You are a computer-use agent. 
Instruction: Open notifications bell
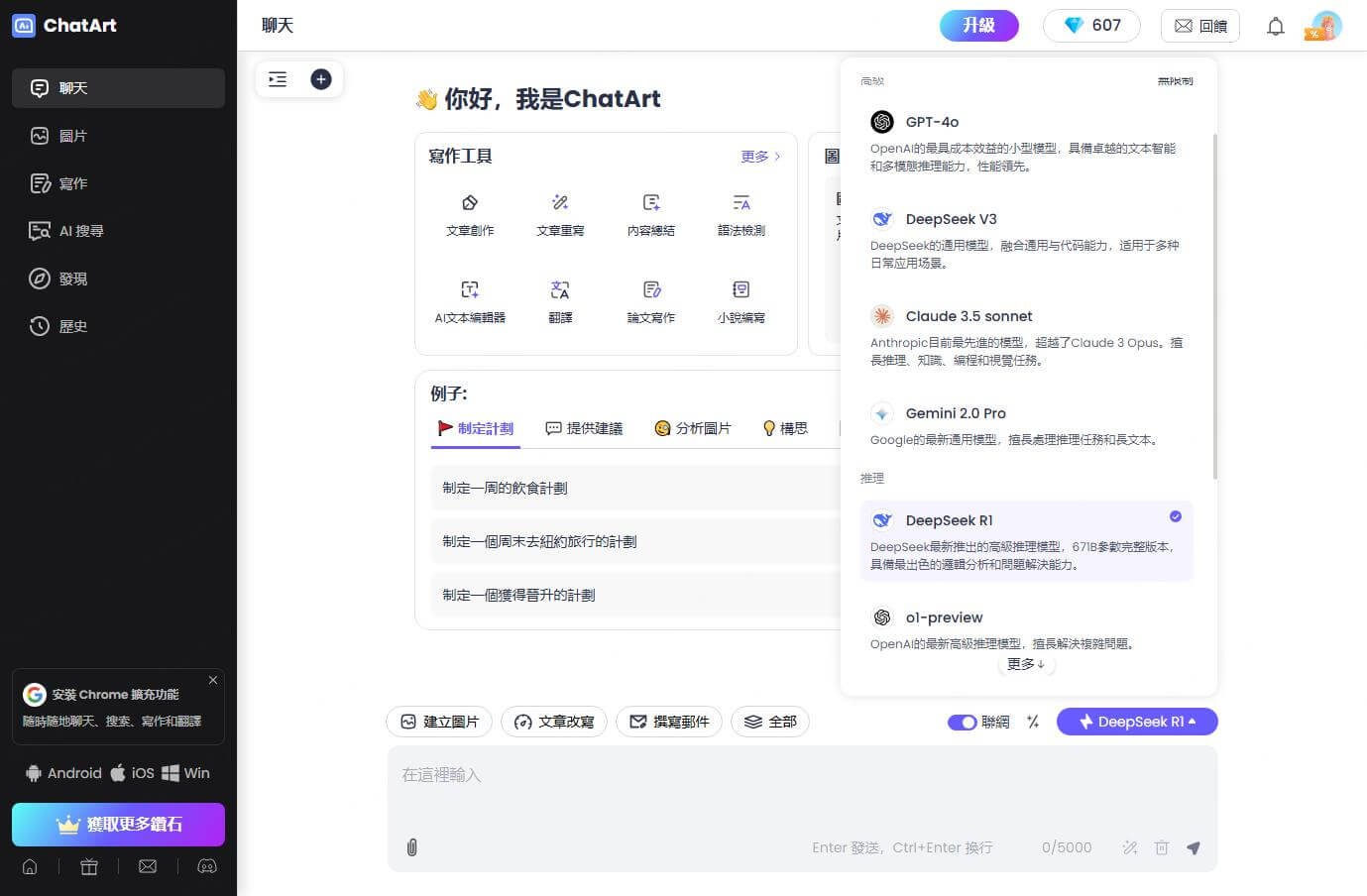click(x=1276, y=27)
